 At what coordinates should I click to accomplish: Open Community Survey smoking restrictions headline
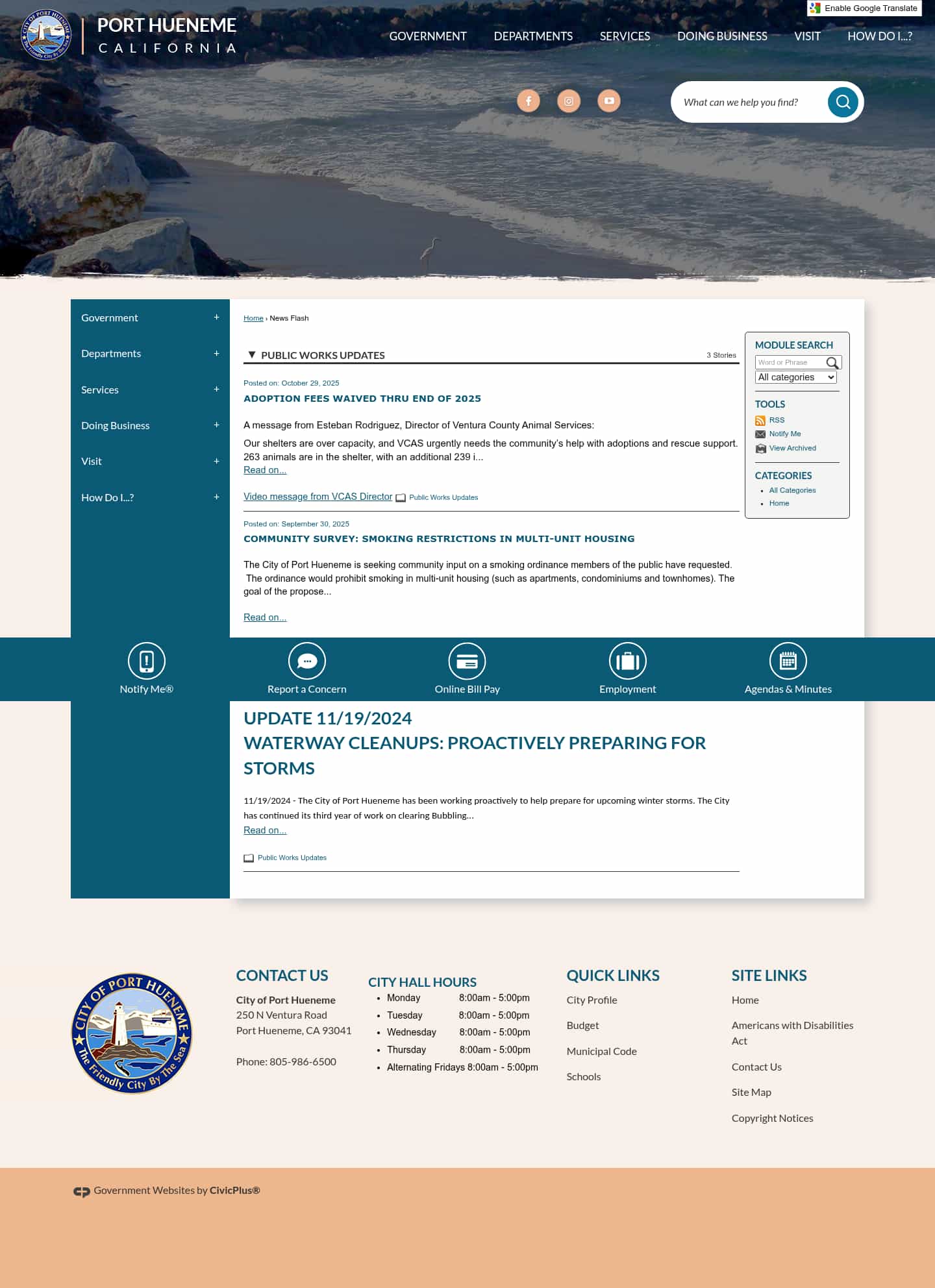[x=439, y=539]
